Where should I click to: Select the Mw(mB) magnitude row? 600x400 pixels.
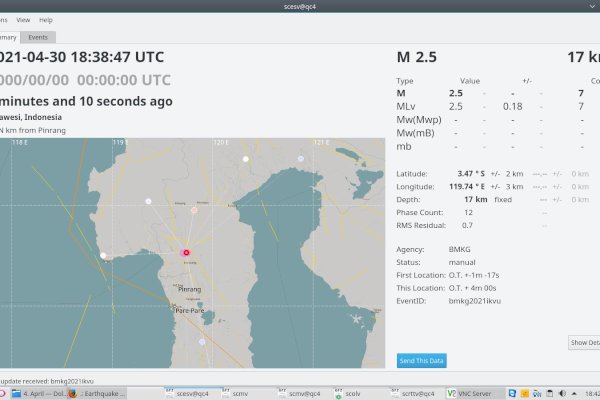(x=496, y=133)
